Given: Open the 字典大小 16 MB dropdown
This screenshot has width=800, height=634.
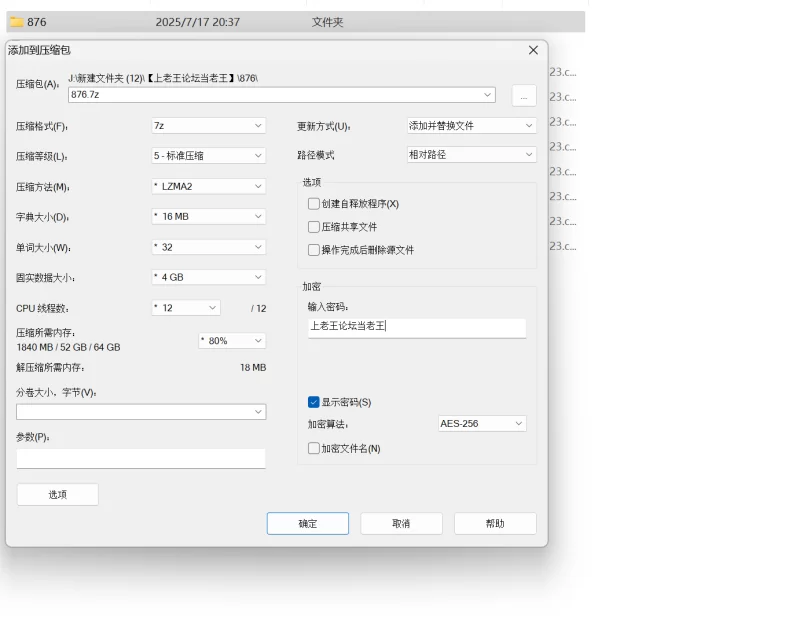Looking at the screenshot, I should tap(209, 216).
